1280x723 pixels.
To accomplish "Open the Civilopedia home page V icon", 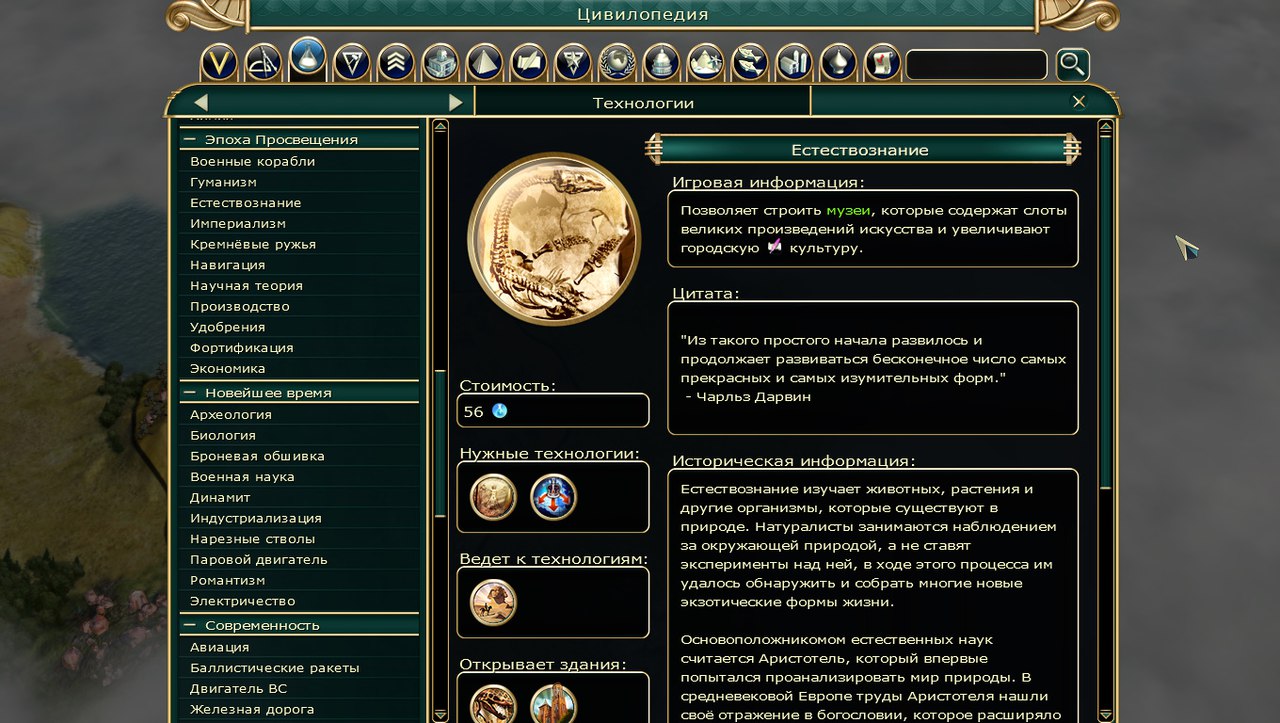I will (x=219, y=63).
